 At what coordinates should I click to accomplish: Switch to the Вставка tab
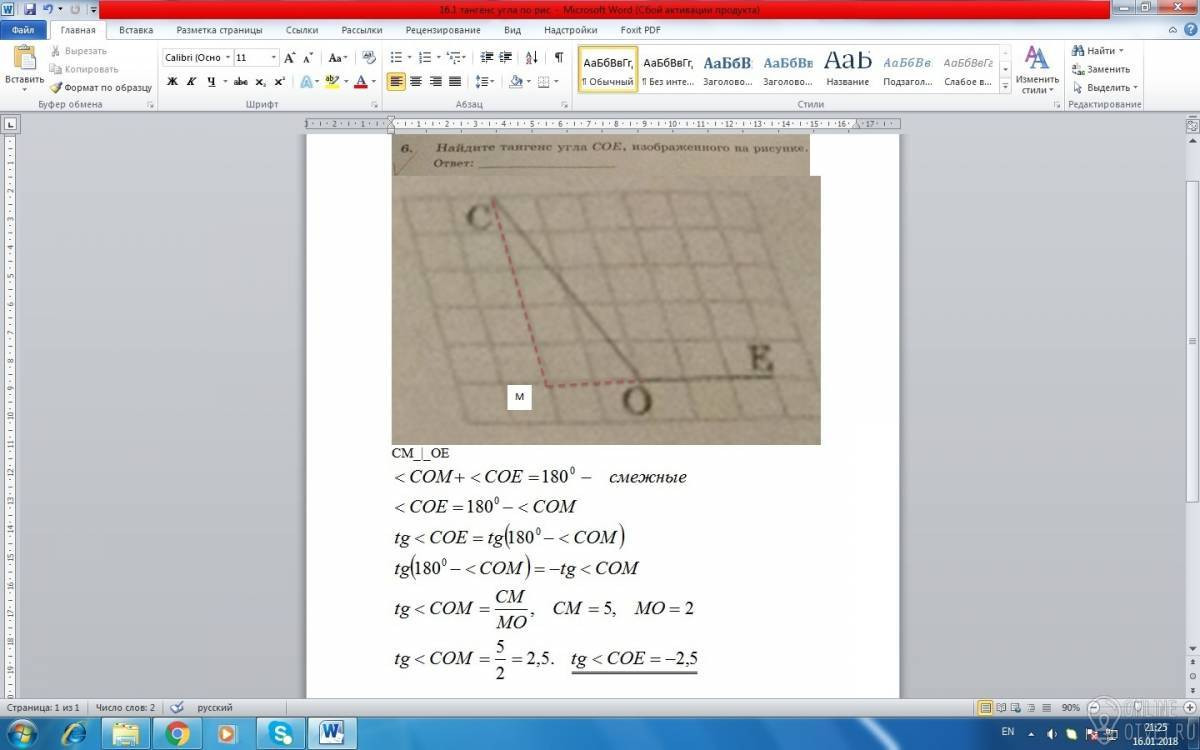(x=136, y=30)
